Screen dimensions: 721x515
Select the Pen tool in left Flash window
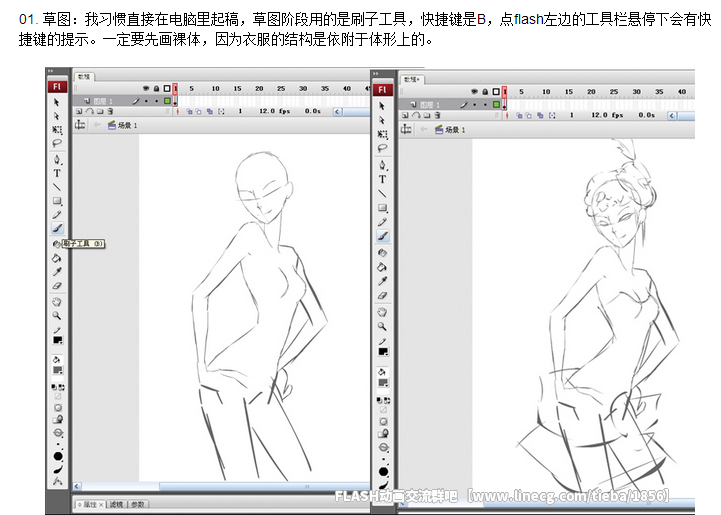(57, 160)
